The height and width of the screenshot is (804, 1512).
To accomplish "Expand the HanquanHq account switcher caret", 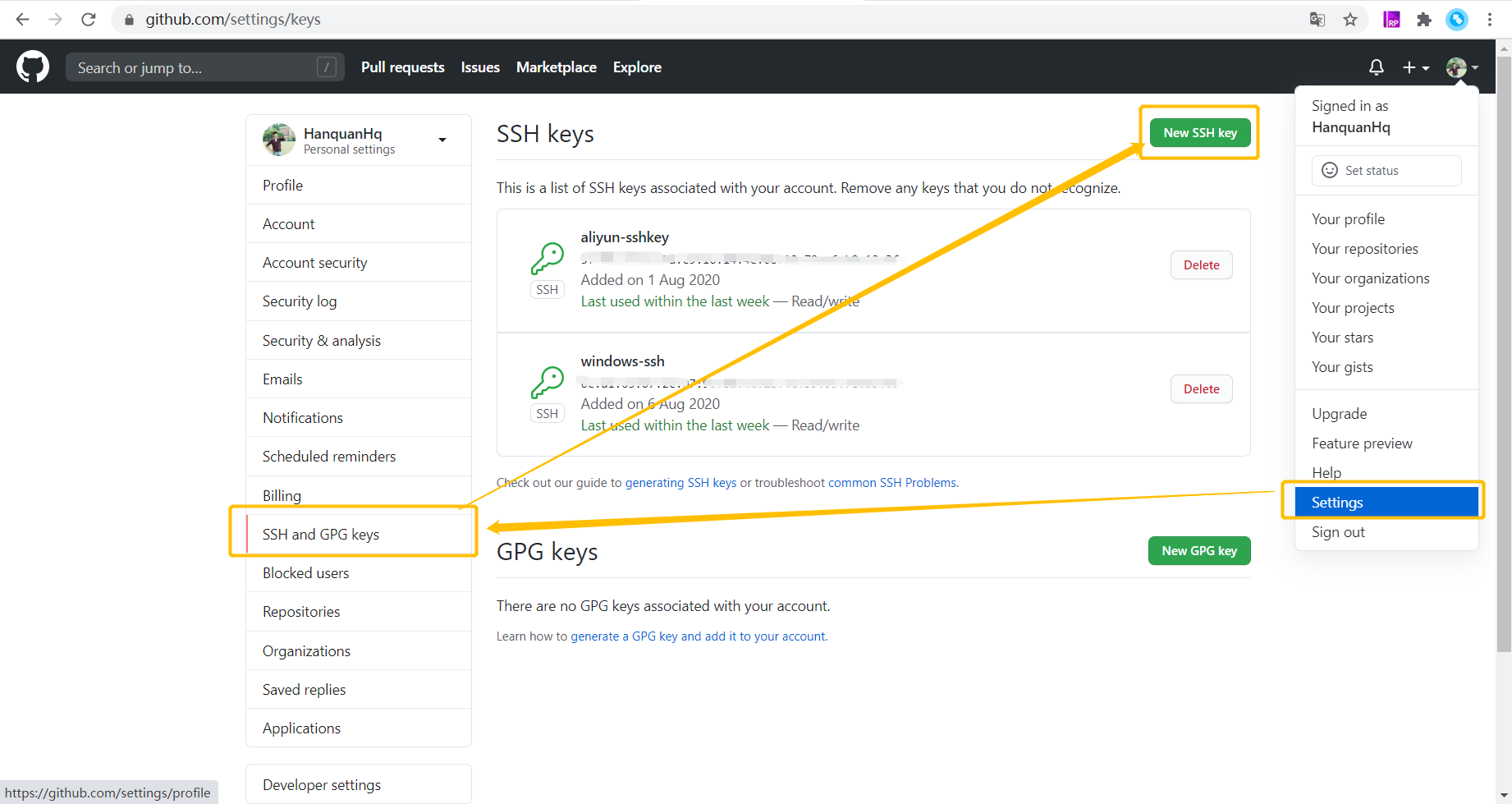I will (x=442, y=139).
